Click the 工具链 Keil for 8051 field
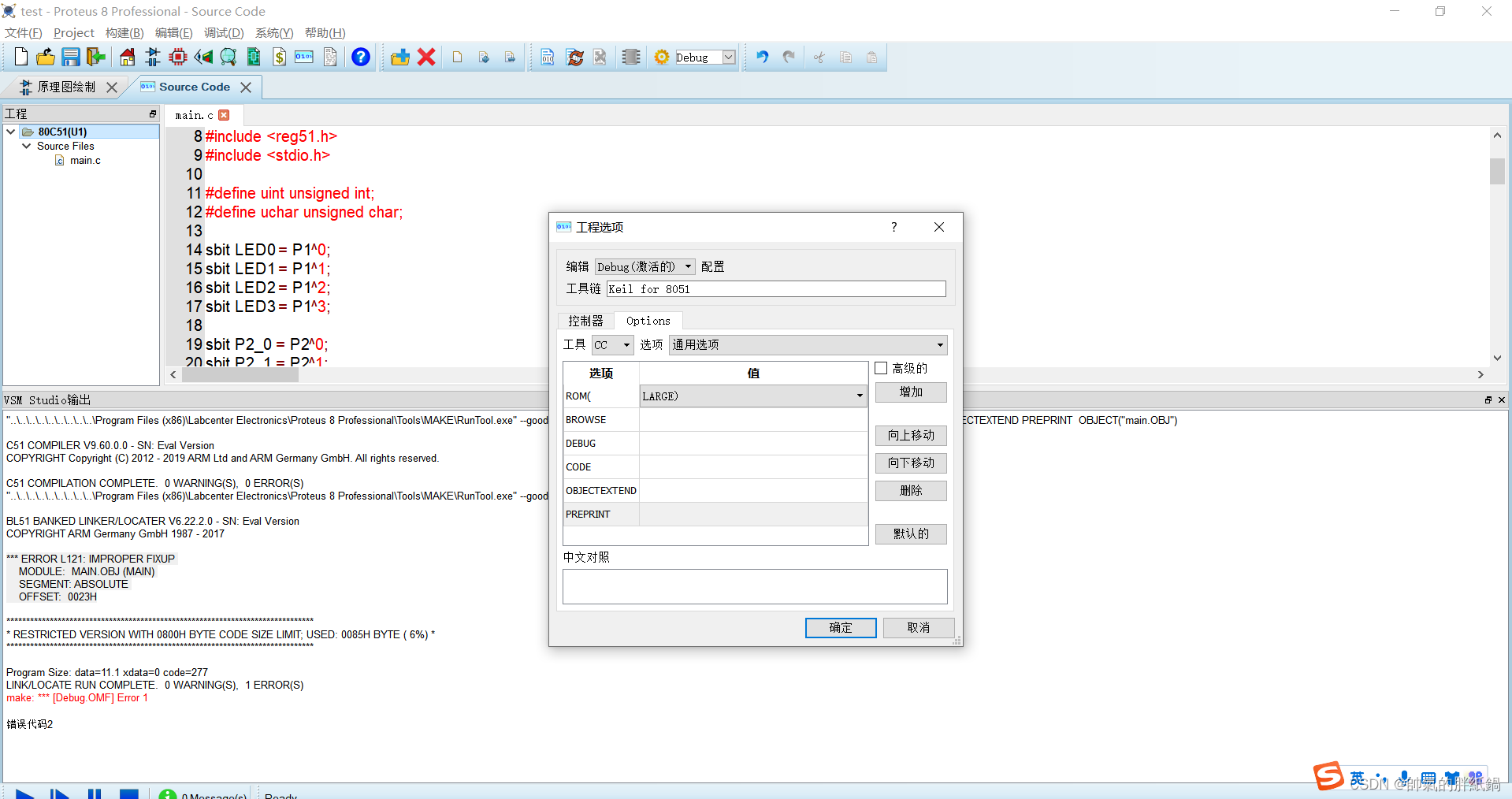This screenshot has width=1512, height=799. (x=776, y=289)
